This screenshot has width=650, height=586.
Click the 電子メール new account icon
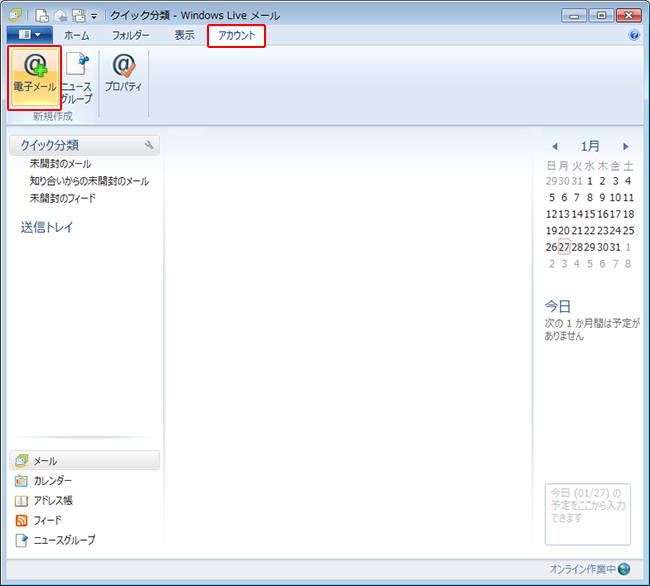(35, 75)
